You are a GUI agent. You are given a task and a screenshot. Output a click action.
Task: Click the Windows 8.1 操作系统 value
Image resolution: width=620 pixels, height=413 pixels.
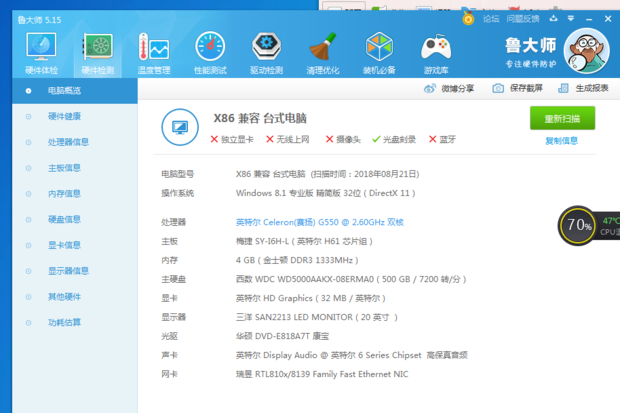pyautogui.click(x=325, y=193)
